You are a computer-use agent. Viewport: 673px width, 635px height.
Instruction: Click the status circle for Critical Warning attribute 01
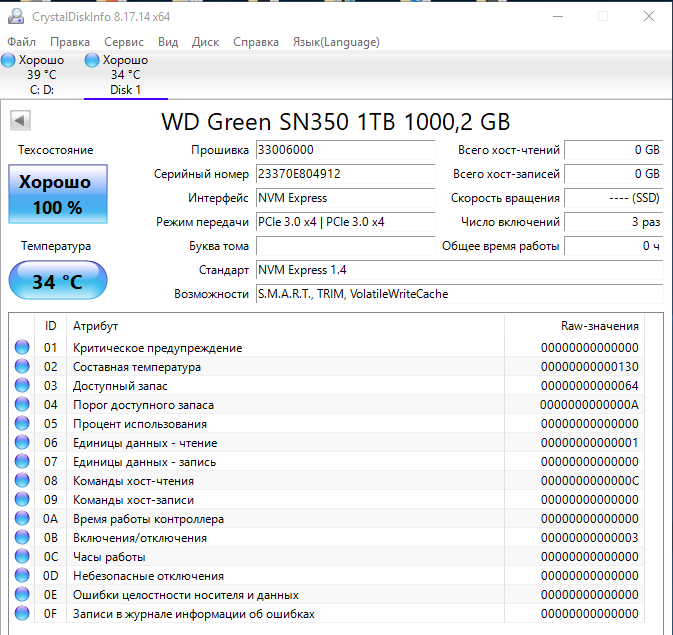click(22, 347)
